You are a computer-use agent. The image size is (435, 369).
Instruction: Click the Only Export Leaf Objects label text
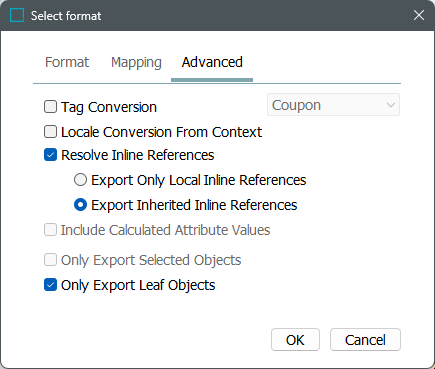[138, 285]
